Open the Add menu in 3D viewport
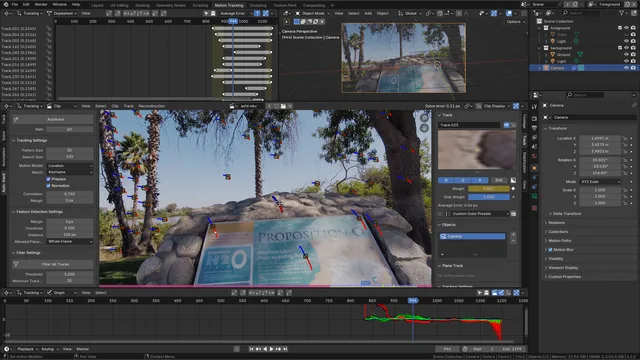This screenshot has height=360, width=640. (x=368, y=13)
